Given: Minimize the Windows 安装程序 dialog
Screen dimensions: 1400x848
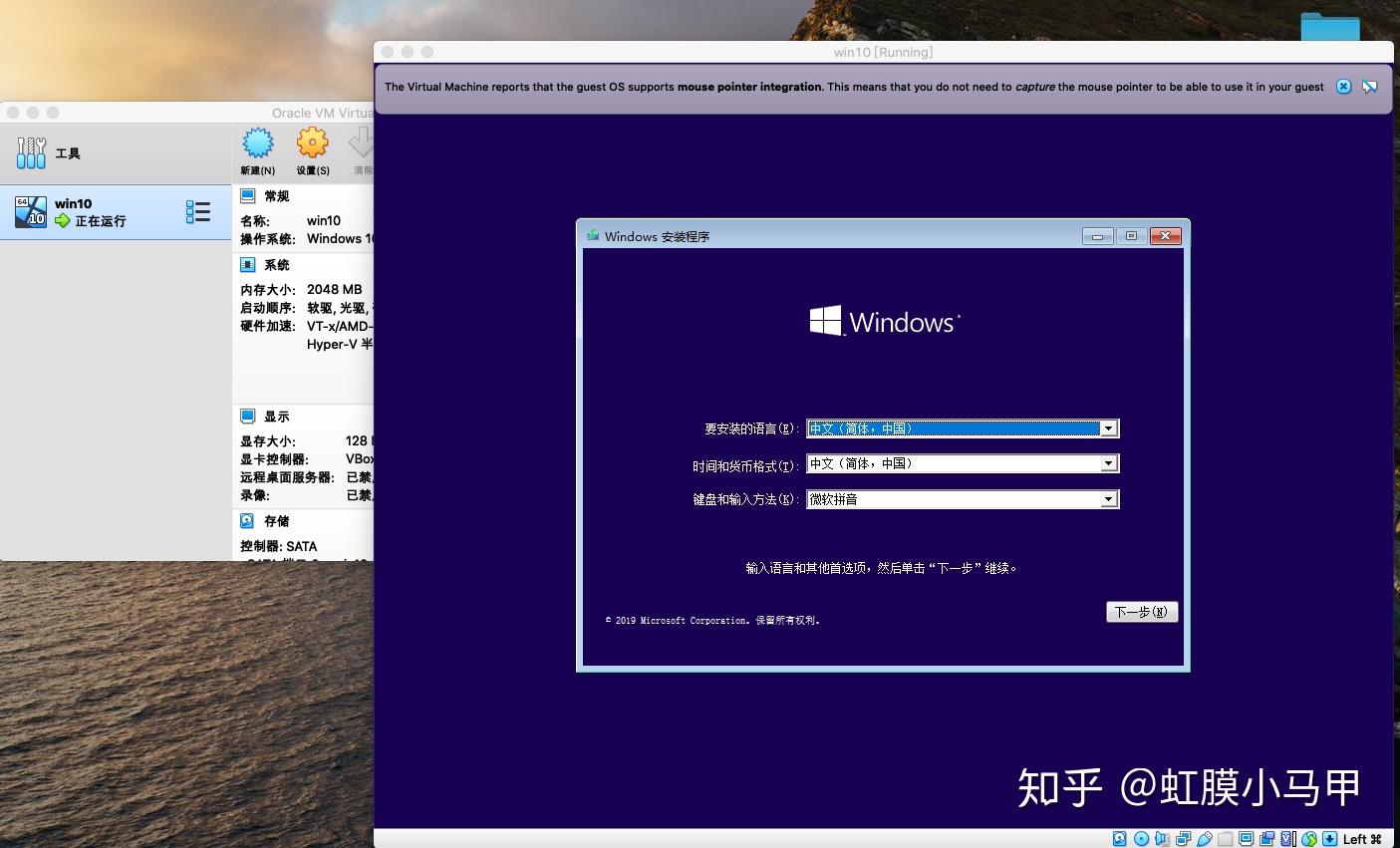Looking at the screenshot, I should 1097,236.
